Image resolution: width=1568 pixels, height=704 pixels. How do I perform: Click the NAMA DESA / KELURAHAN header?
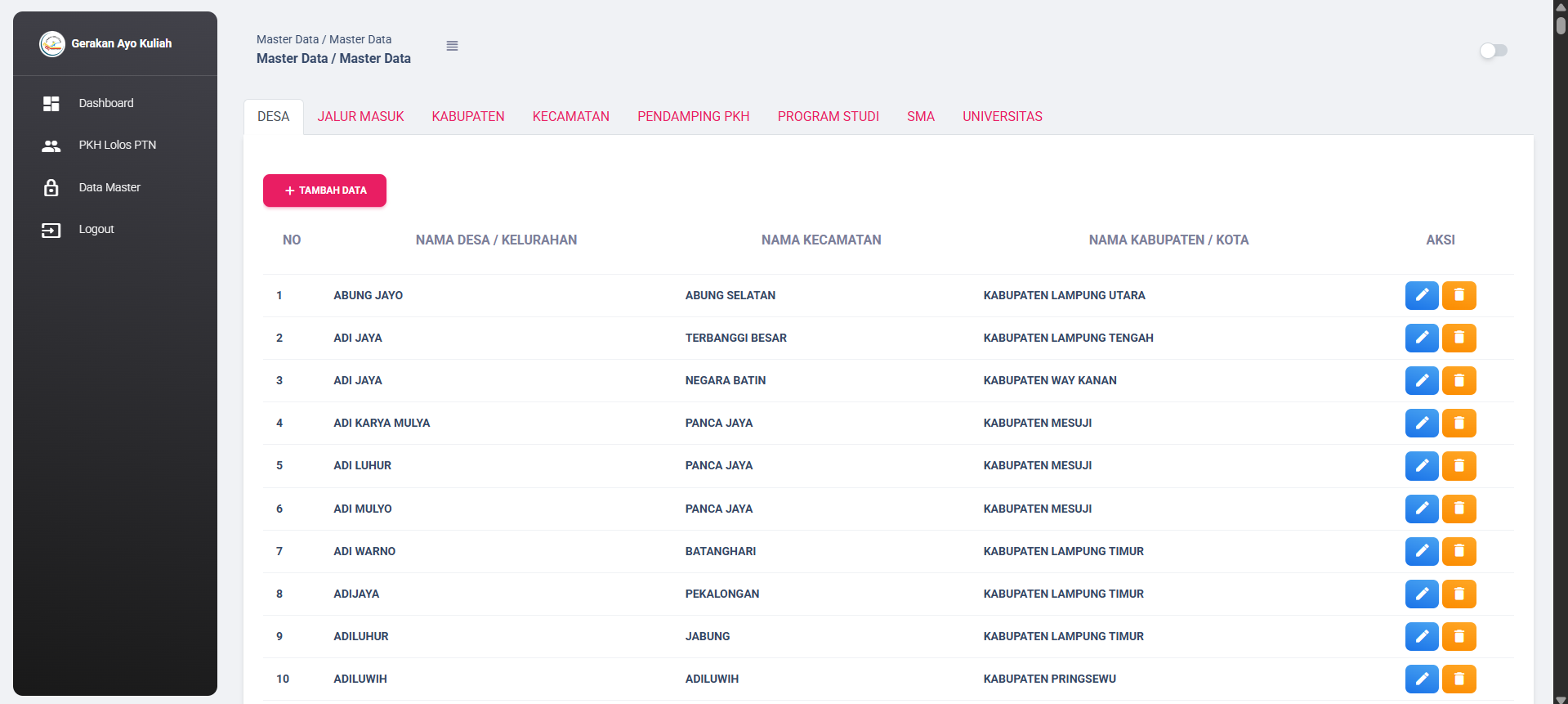(x=496, y=240)
